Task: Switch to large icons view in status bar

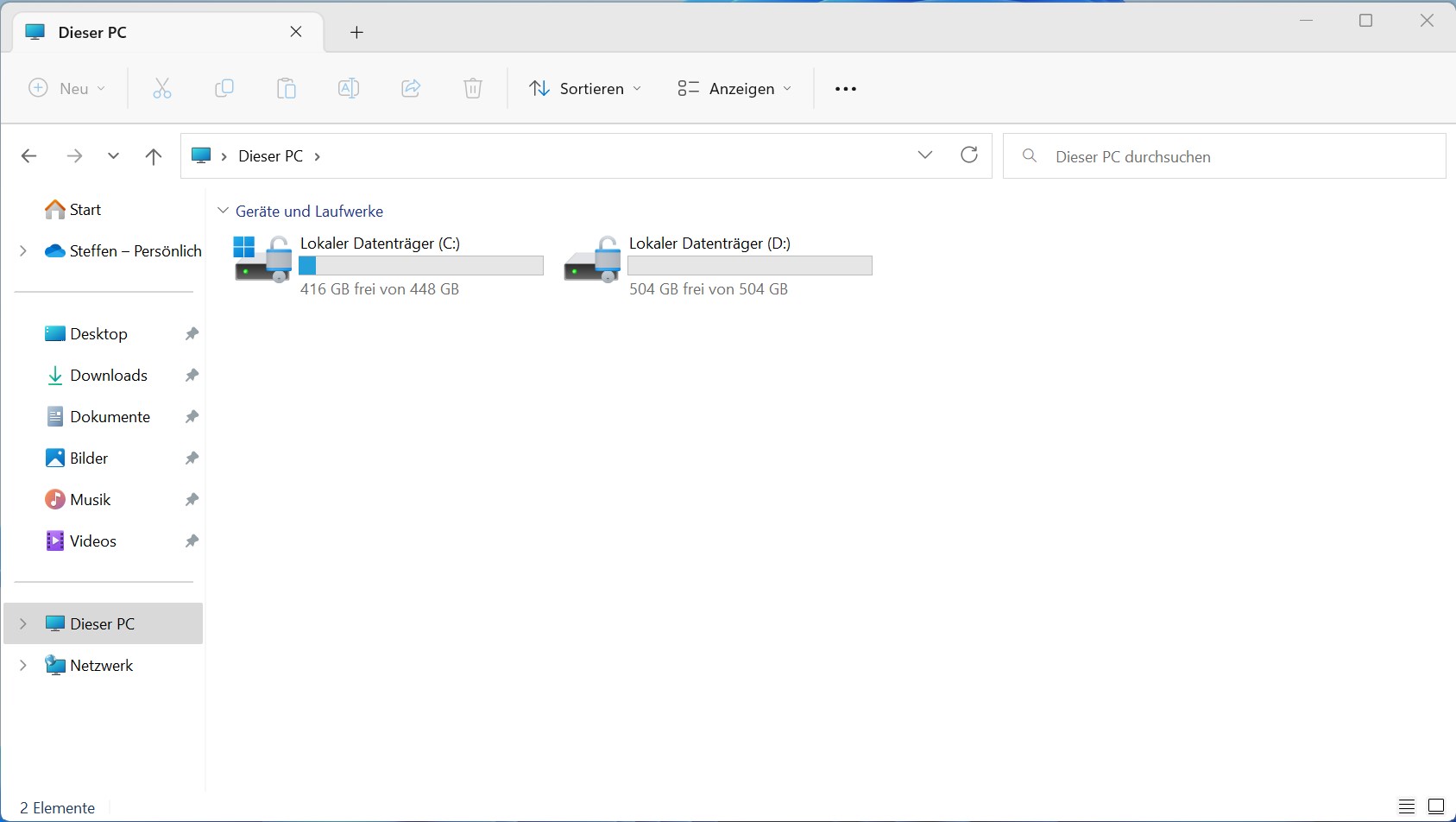Action: coord(1436,807)
